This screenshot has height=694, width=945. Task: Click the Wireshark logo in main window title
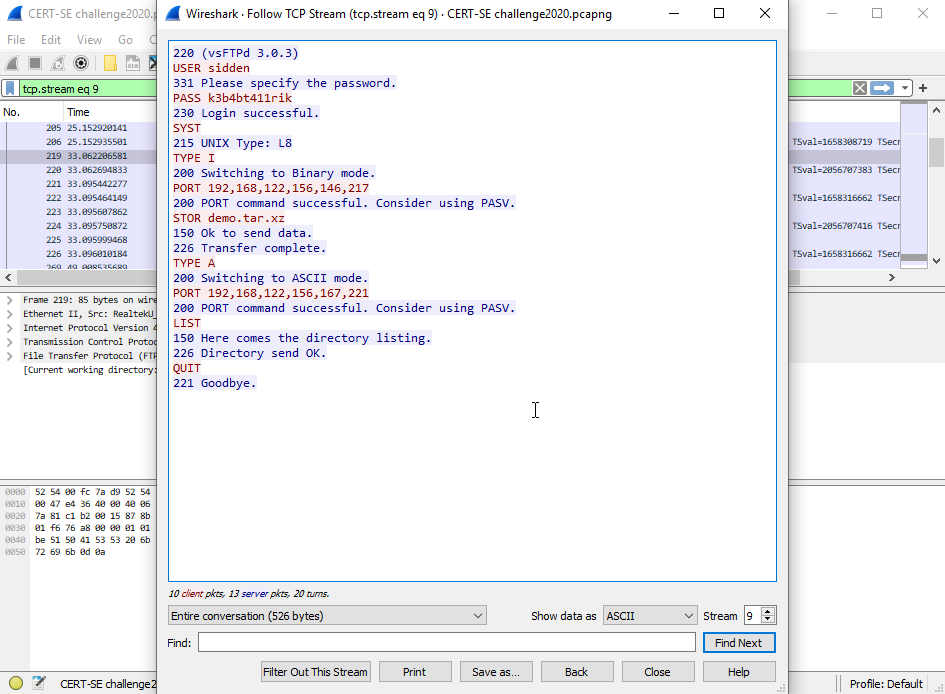(15, 13)
